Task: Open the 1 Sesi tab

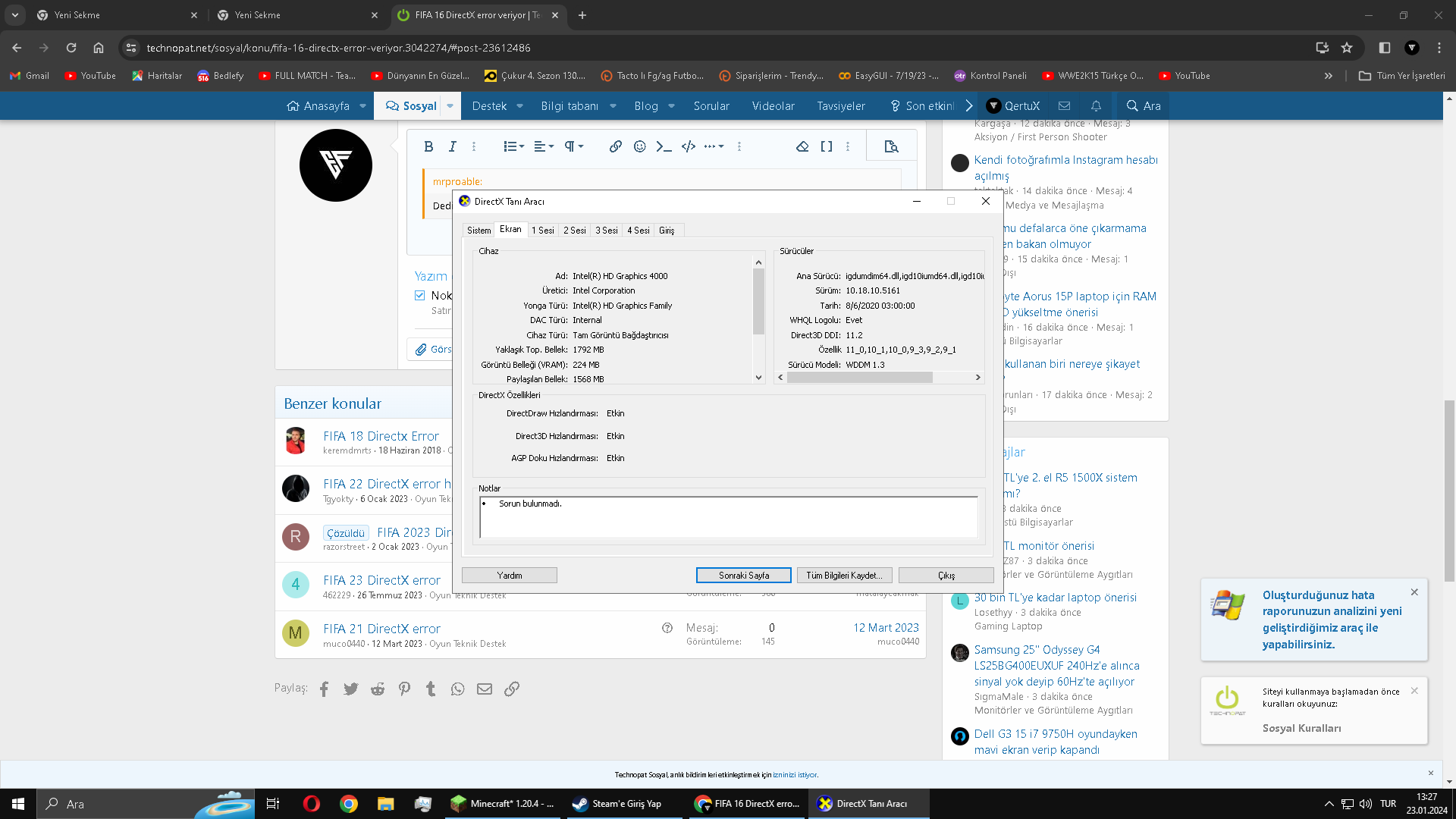Action: (x=542, y=231)
